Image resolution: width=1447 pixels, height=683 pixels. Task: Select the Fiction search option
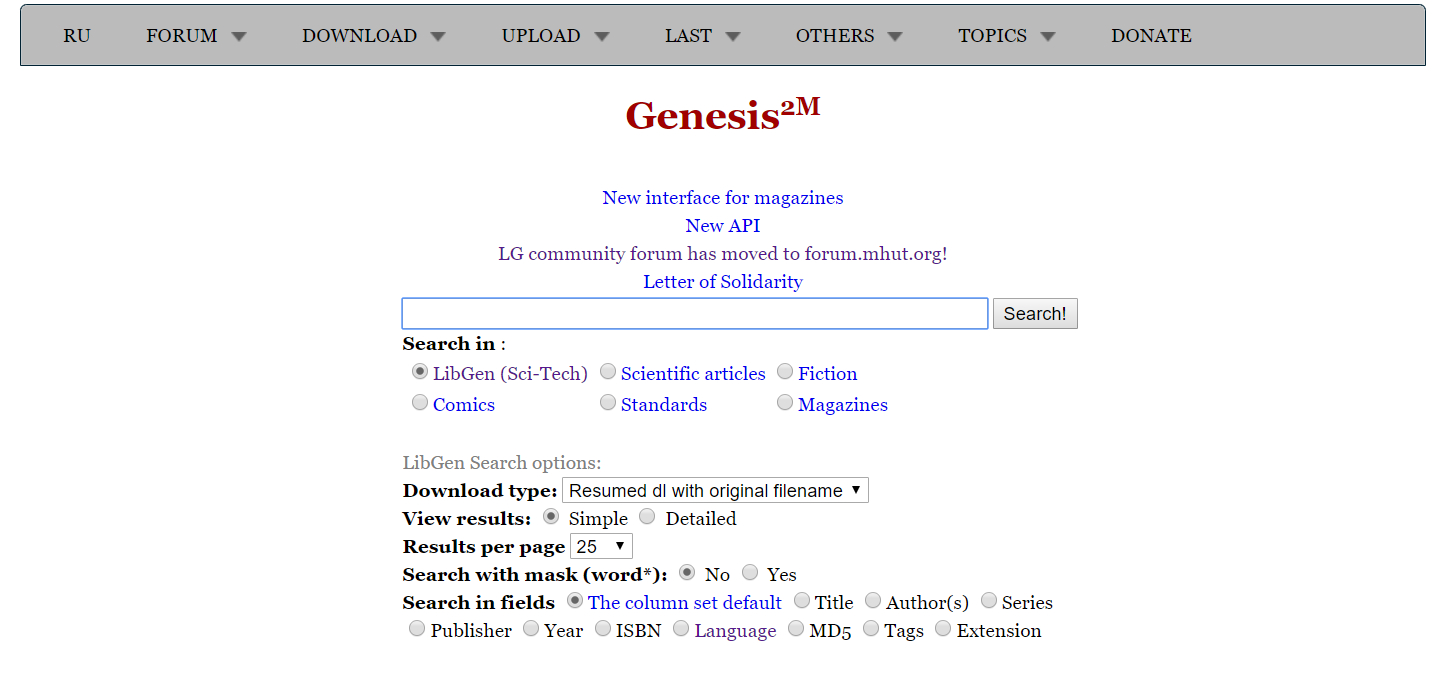pyautogui.click(x=785, y=371)
